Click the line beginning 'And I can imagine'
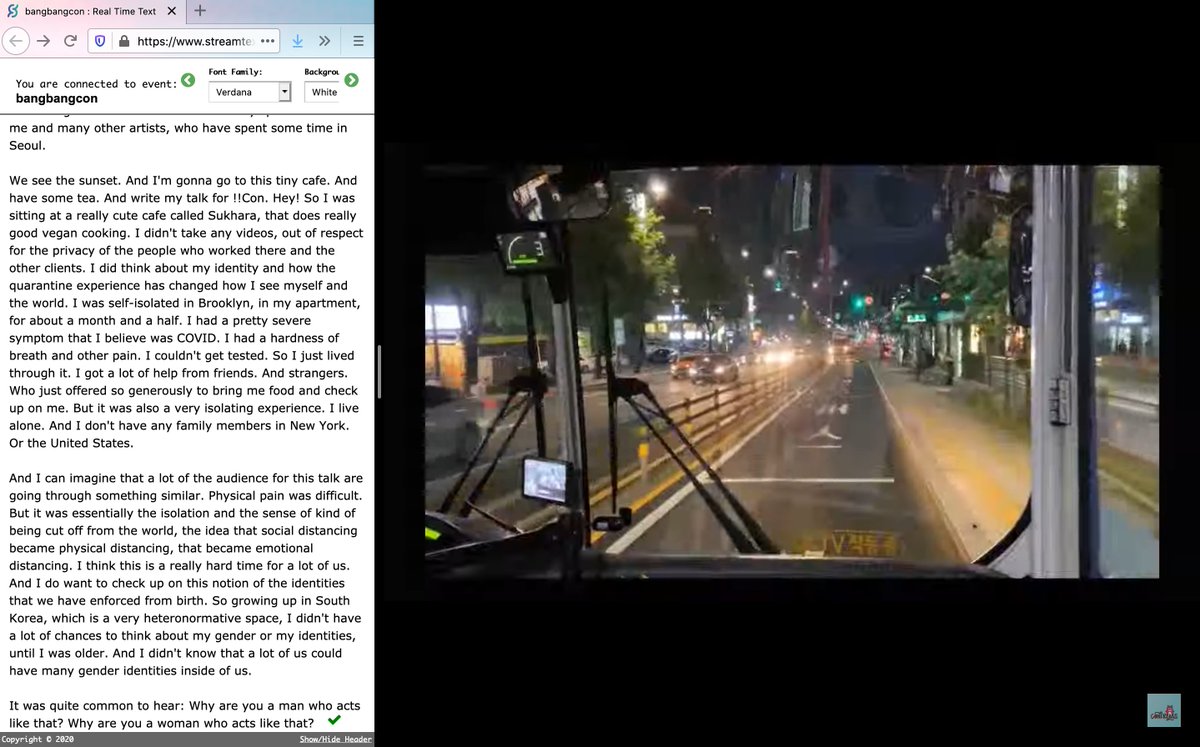The height and width of the screenshot is (747, 1200). pos(186,478)
